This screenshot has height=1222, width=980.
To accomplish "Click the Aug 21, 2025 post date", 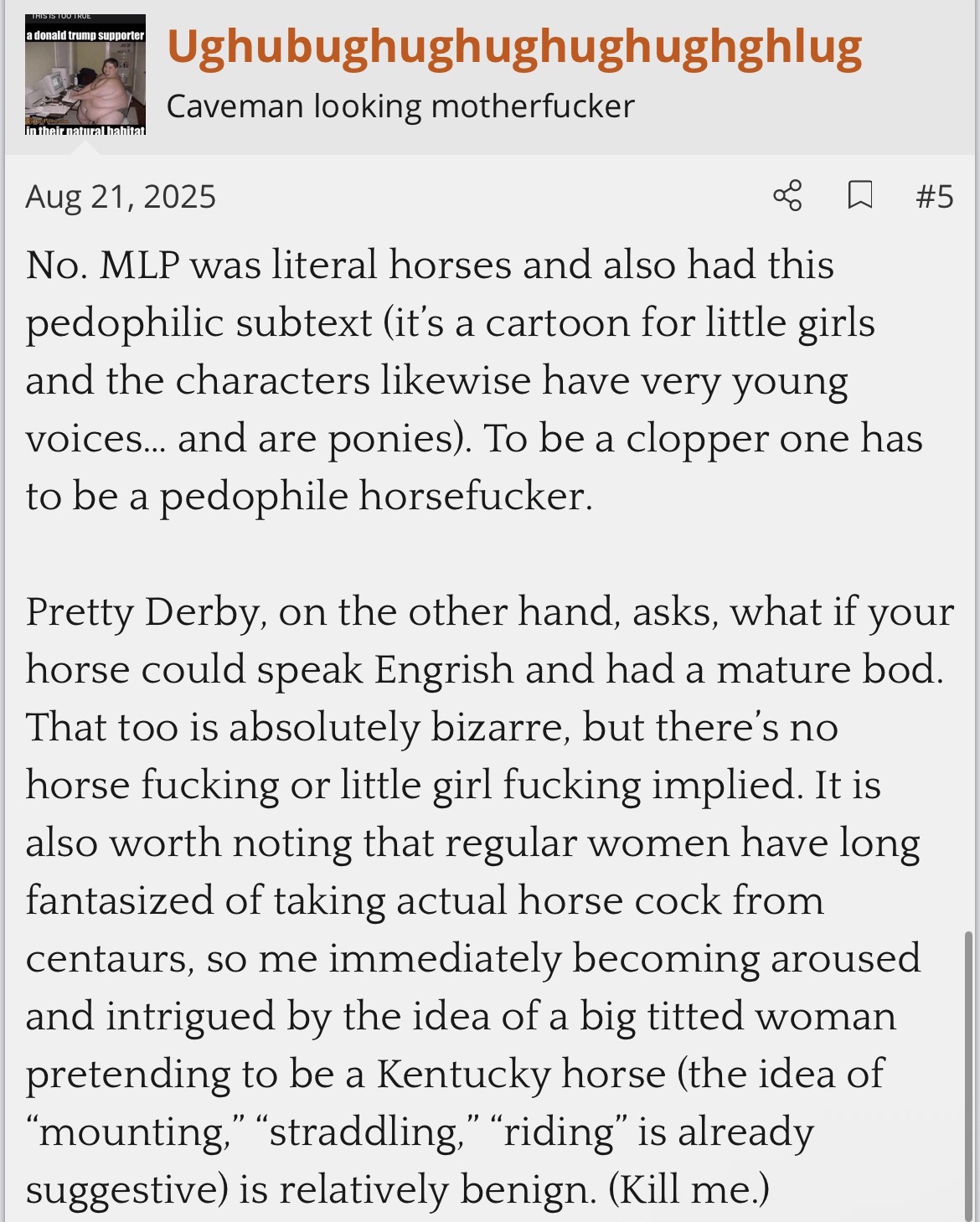I will (121, 197).
